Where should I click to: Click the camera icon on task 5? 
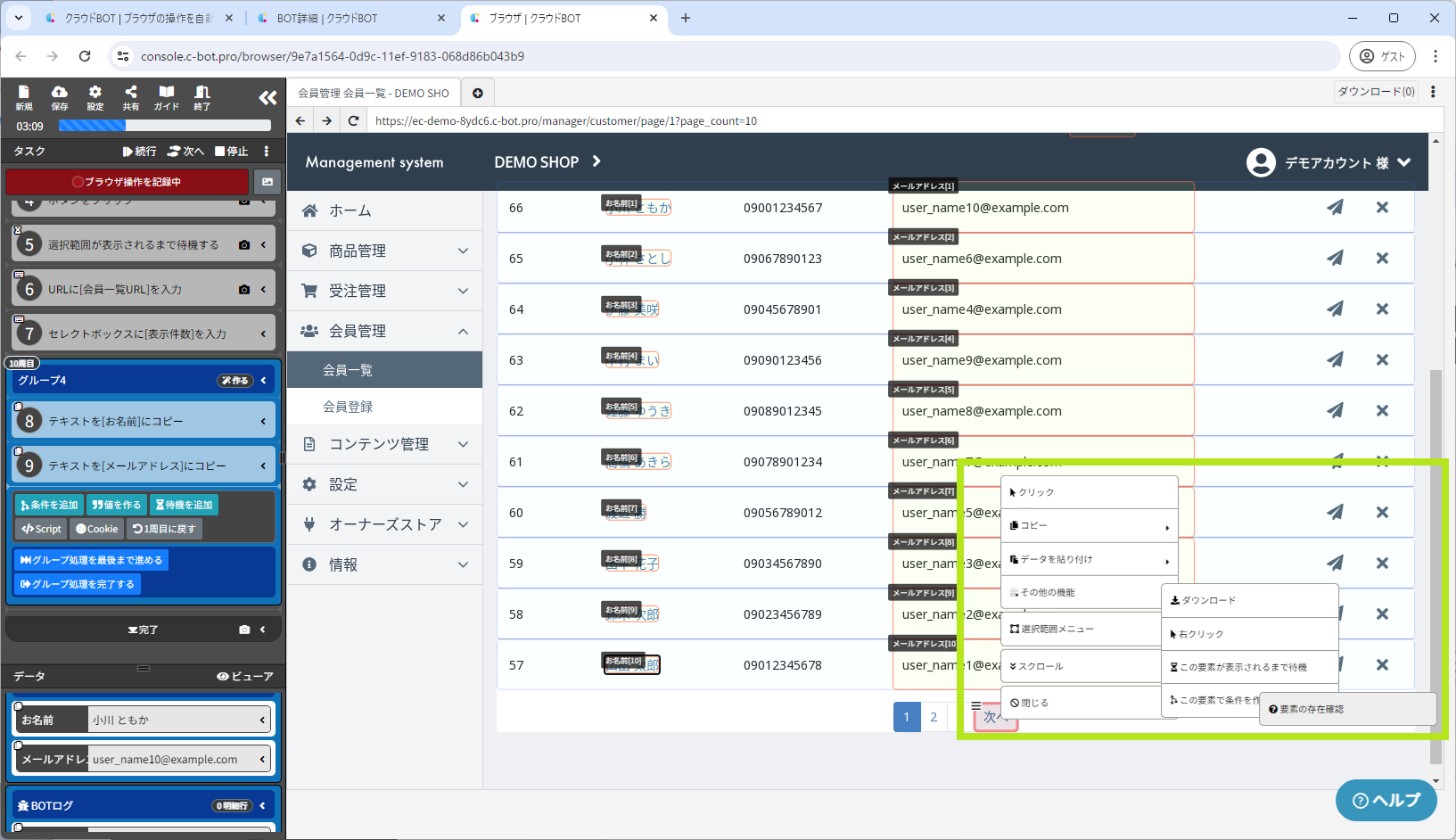(x=244, y=244)
